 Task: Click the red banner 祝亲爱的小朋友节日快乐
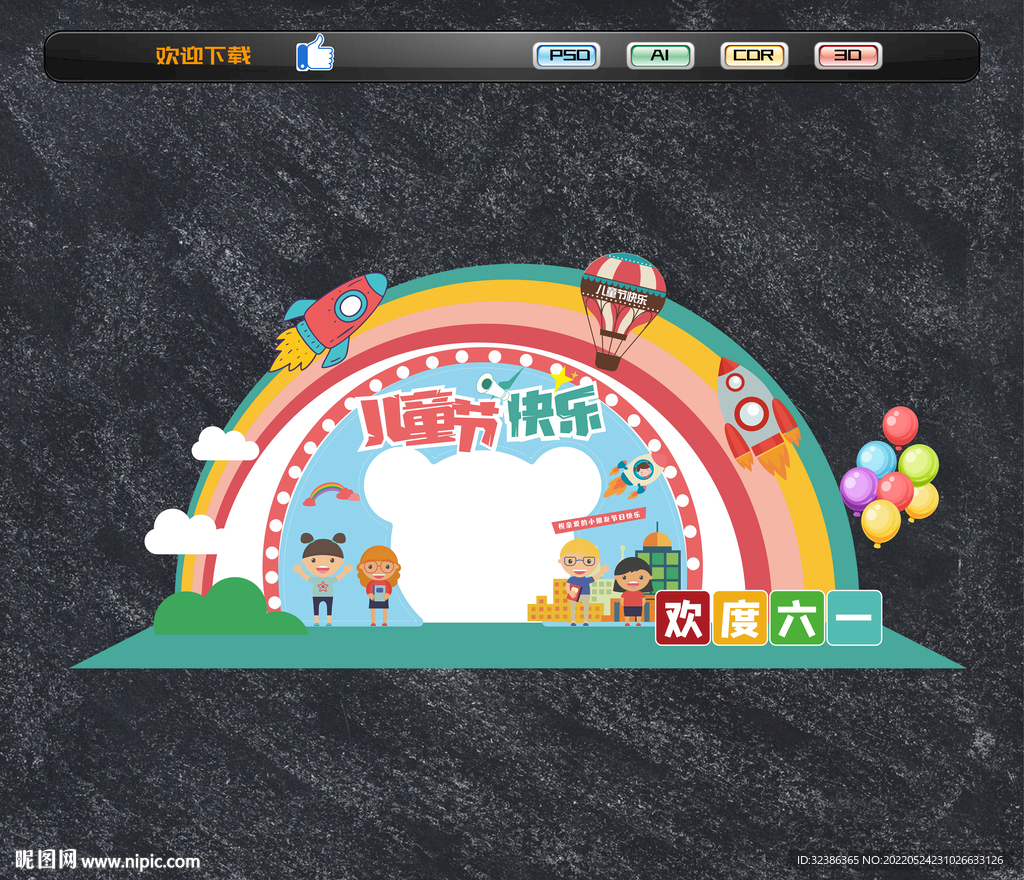(x=599, y=520)
